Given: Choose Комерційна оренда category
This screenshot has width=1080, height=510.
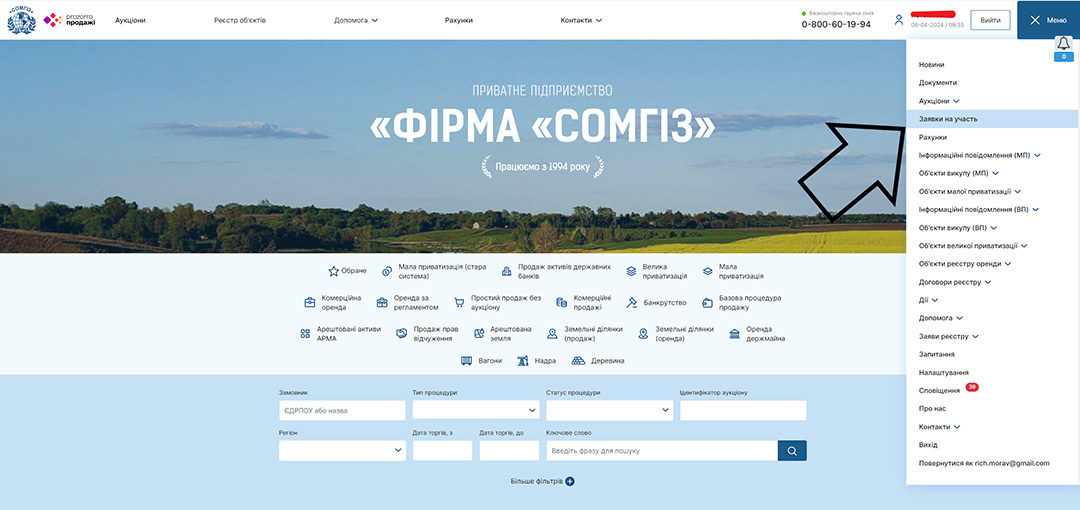Looking at the screenshot, I should 334,303.
